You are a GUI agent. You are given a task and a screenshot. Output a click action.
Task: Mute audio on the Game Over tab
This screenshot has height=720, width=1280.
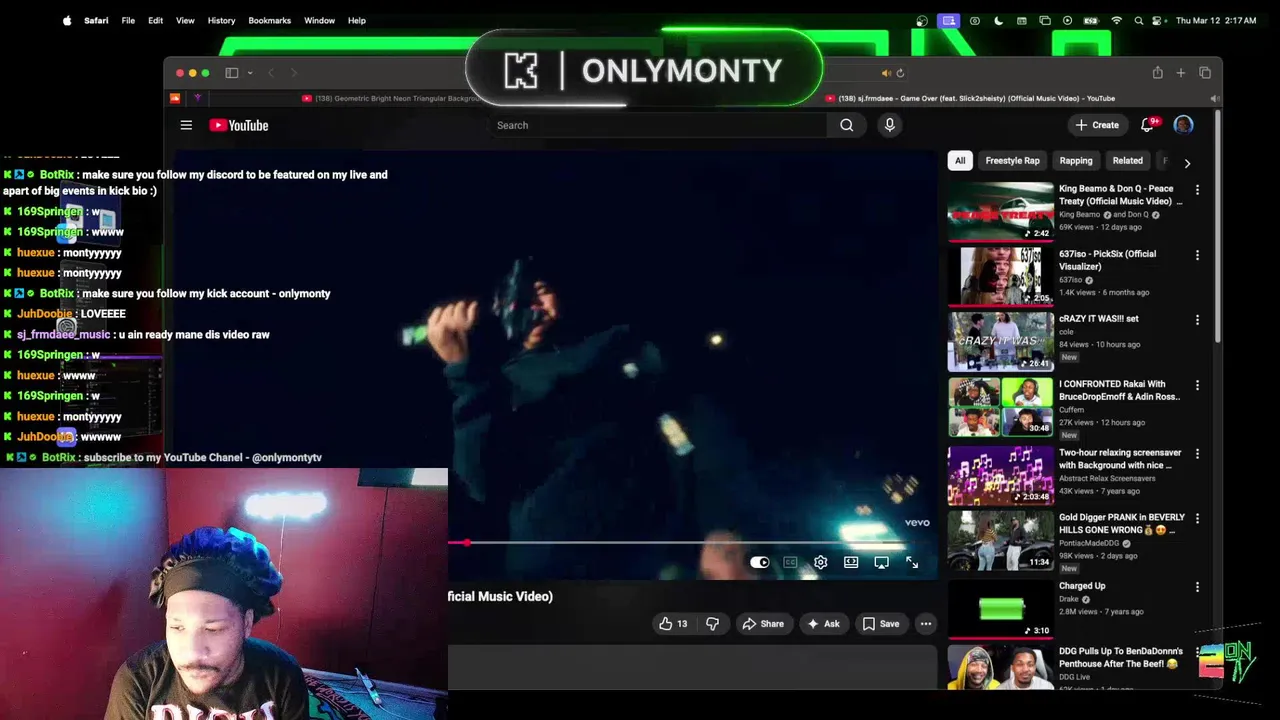1214,98
